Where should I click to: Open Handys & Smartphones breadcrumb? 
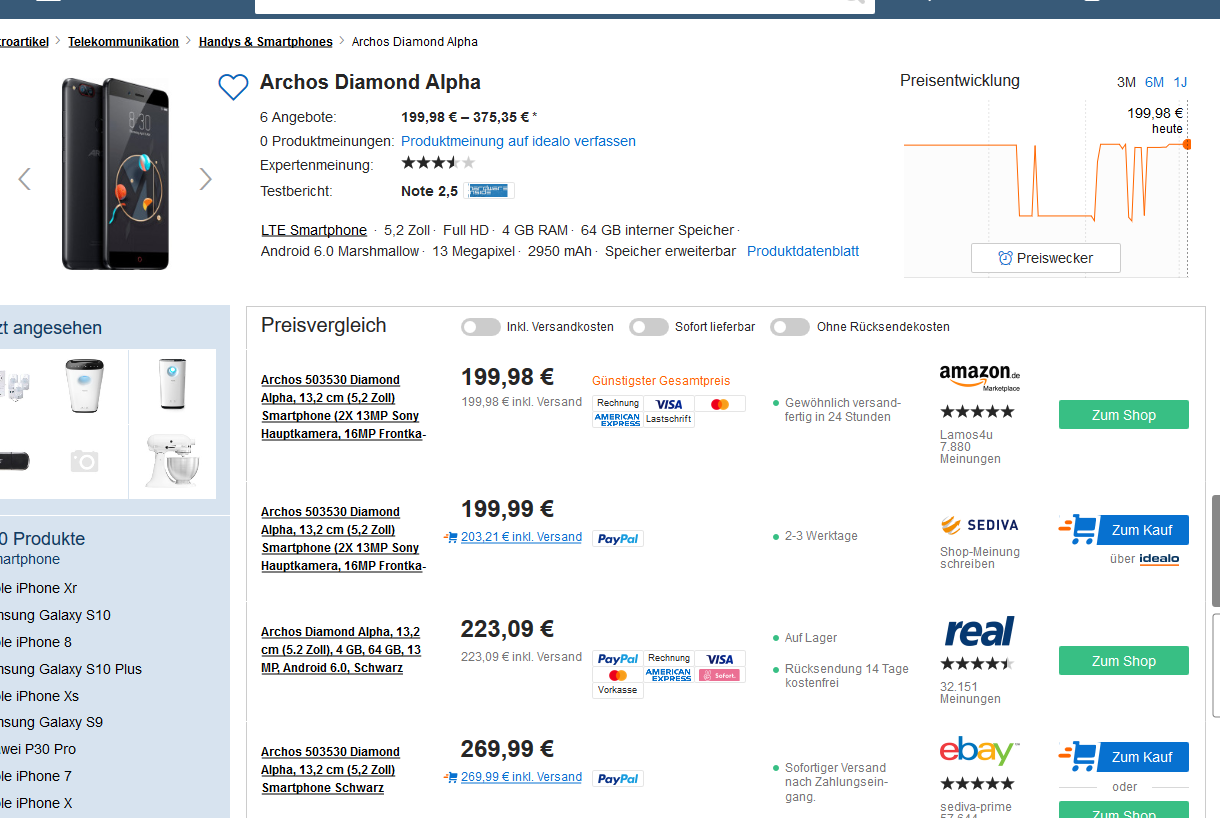click(266, 42)
